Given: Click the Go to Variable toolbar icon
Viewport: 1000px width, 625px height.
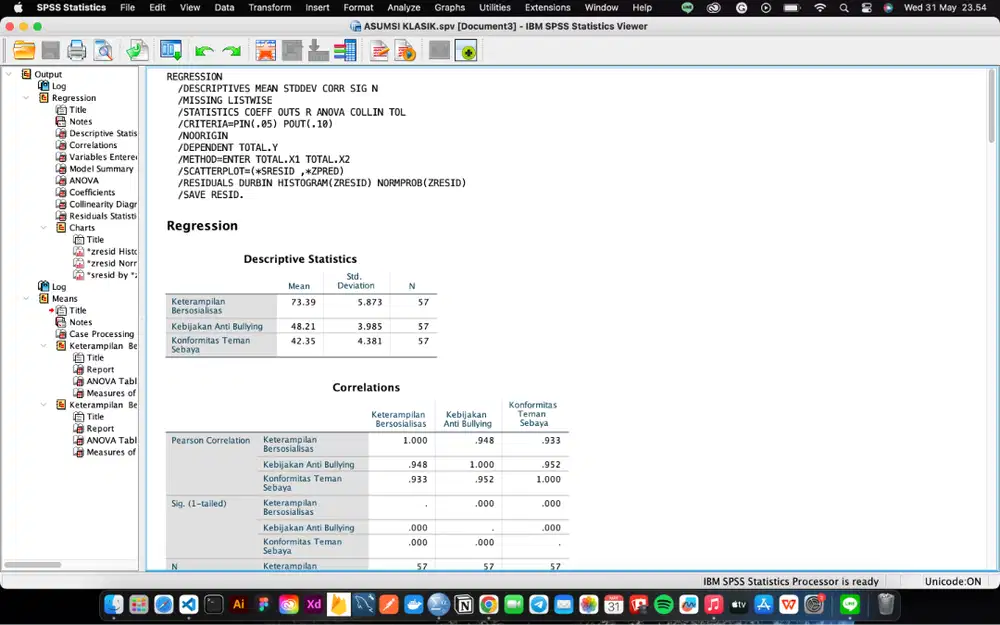Looking at the screenshot, I should [318, 50].
